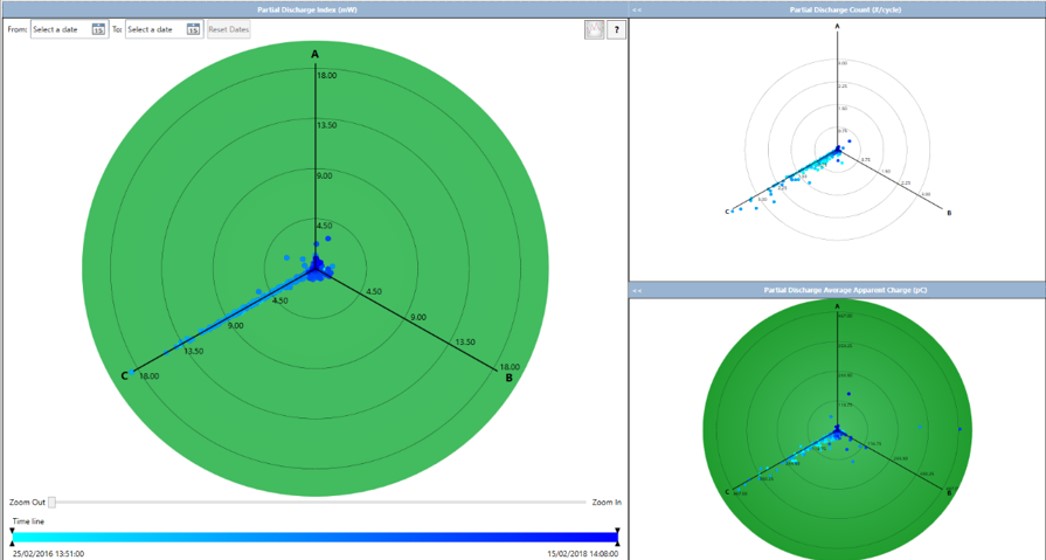Open the To date calendar picker
The height and width of the screenshot is (560, 1046).
[x=194, y=29]
